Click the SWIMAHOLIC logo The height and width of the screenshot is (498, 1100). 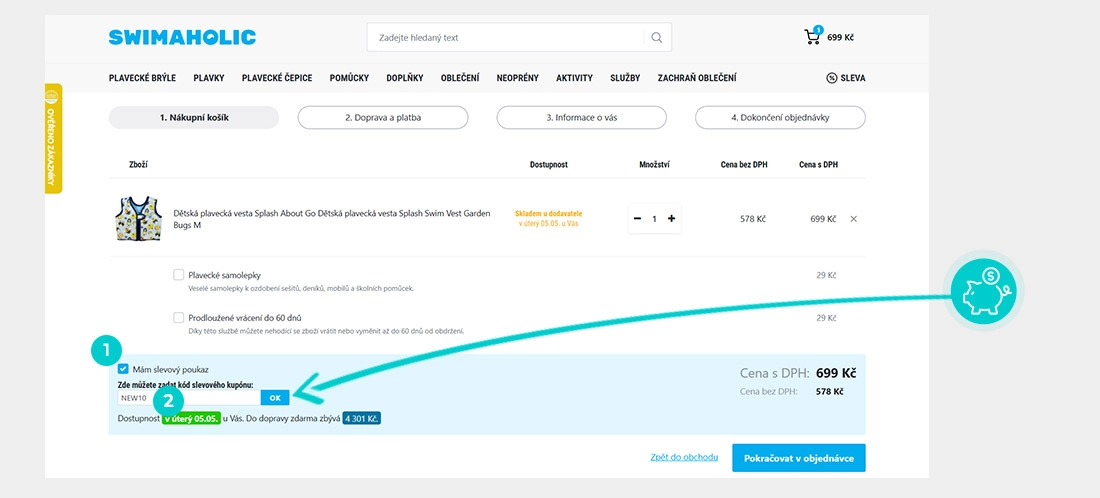click(x=182, y=37)
